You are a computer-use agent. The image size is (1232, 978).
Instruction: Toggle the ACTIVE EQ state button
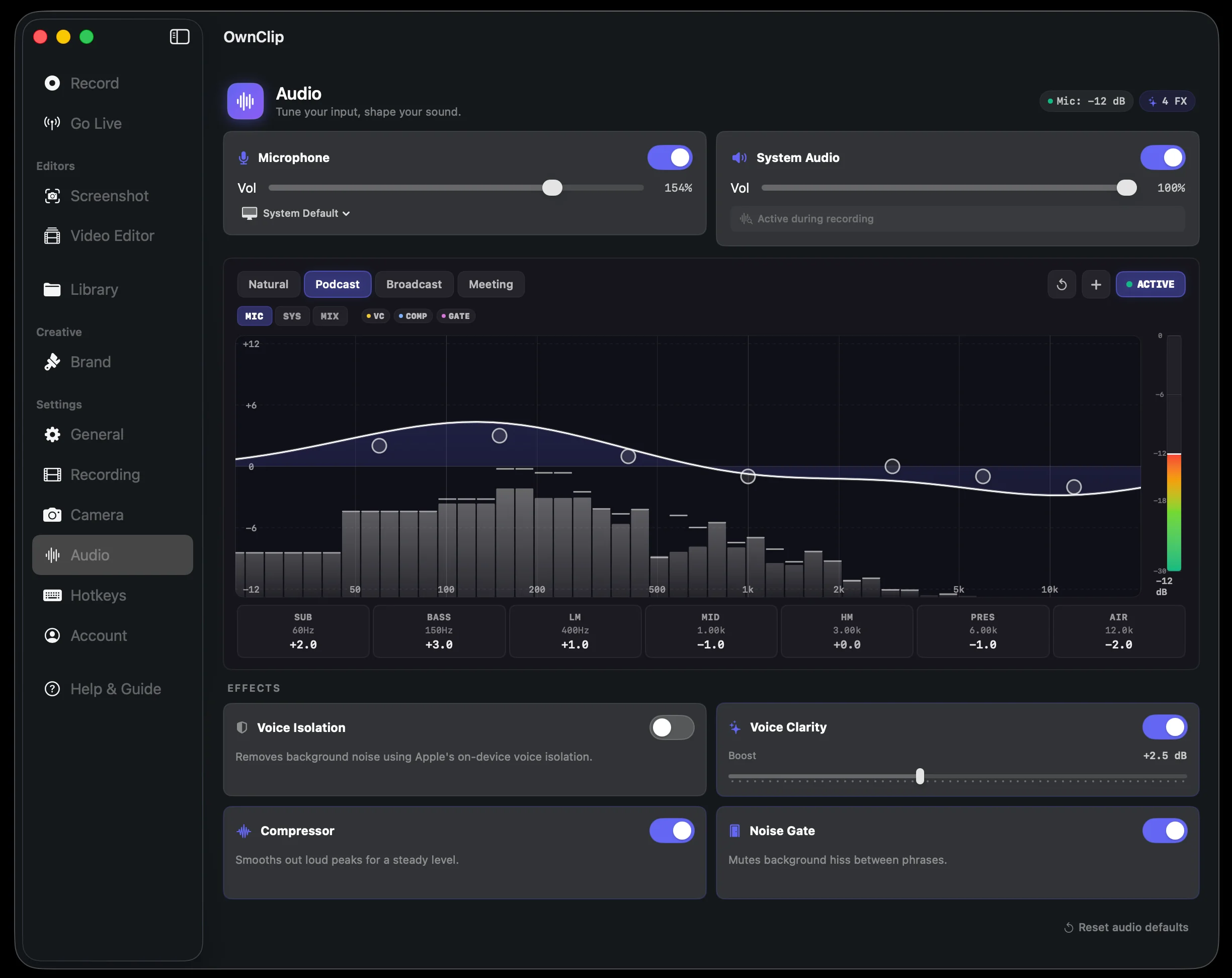[x=1151, y=284]
